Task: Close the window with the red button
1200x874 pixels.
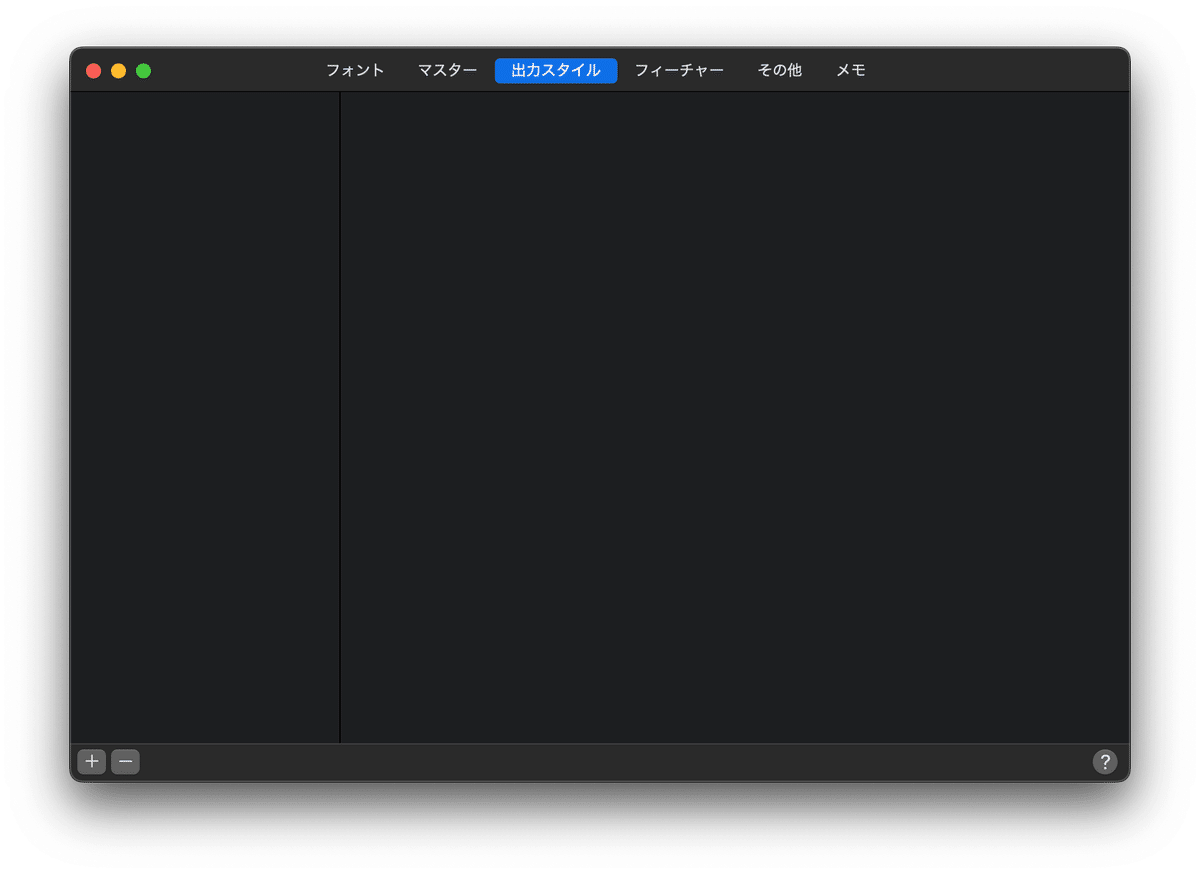Action: [x=94, y=71]
